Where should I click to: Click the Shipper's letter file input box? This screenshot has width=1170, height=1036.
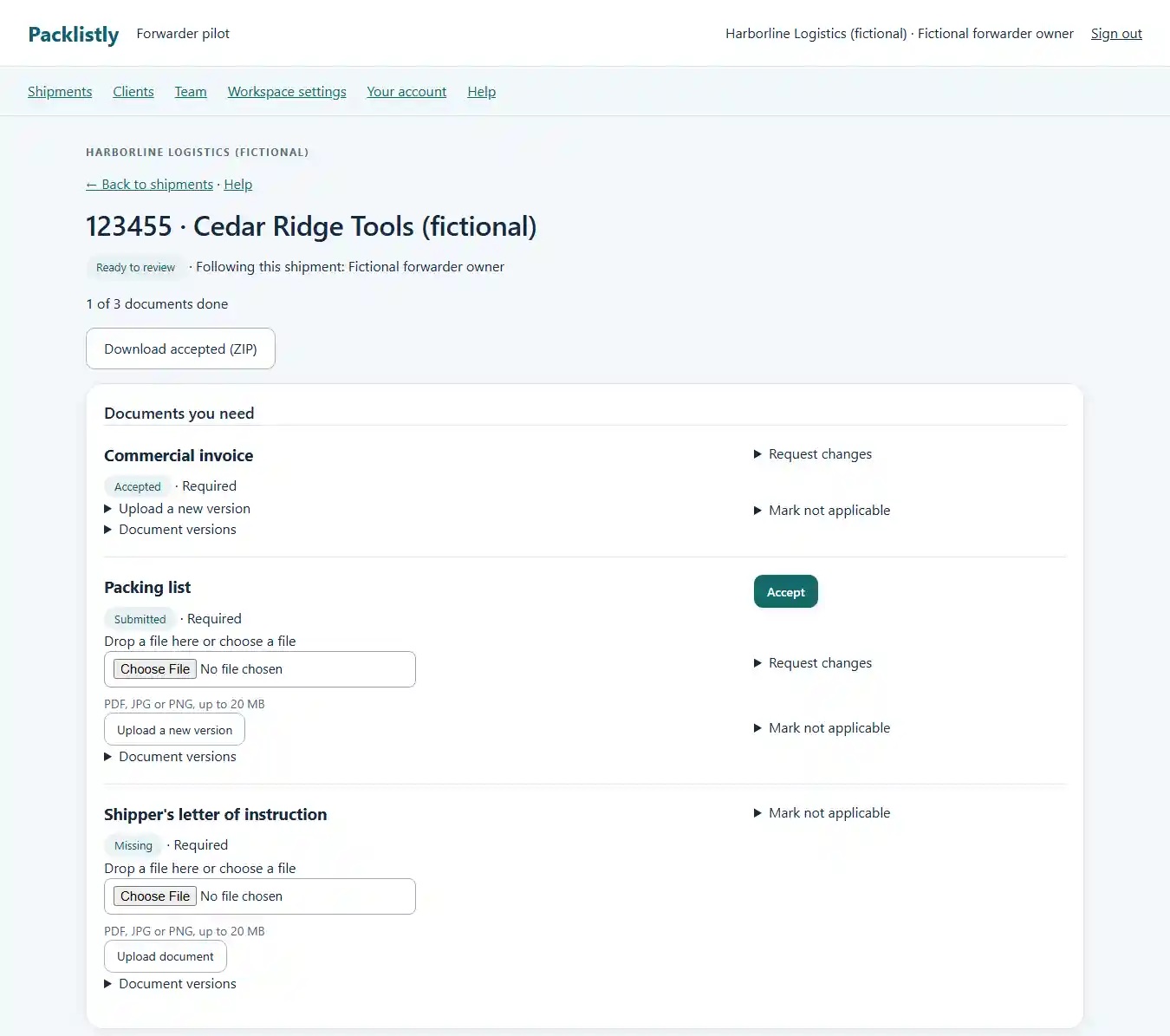pyautogui.click(x=260, y=896)
